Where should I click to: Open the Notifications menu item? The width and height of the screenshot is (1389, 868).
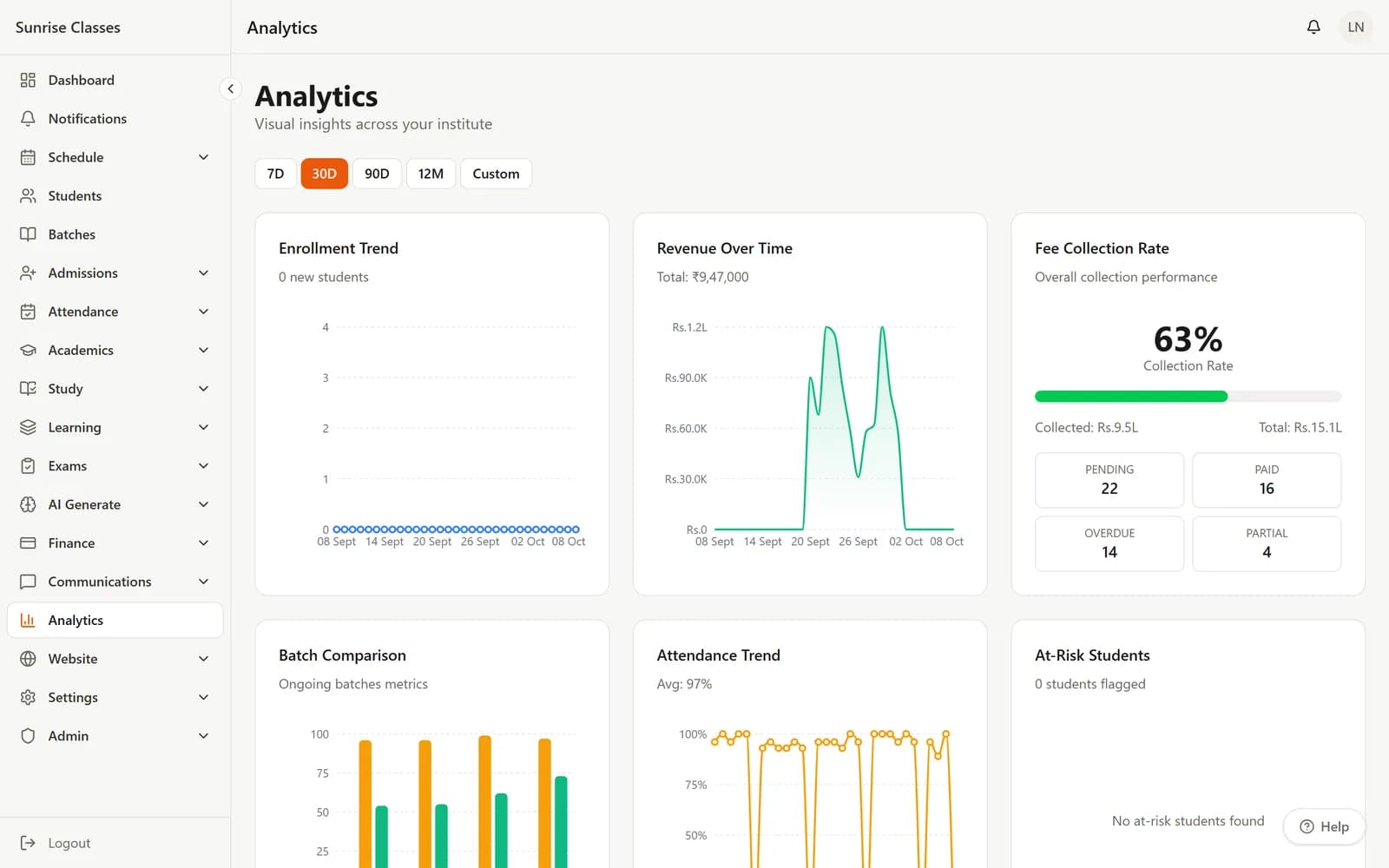pyautogui.click(x=115, y=119)
